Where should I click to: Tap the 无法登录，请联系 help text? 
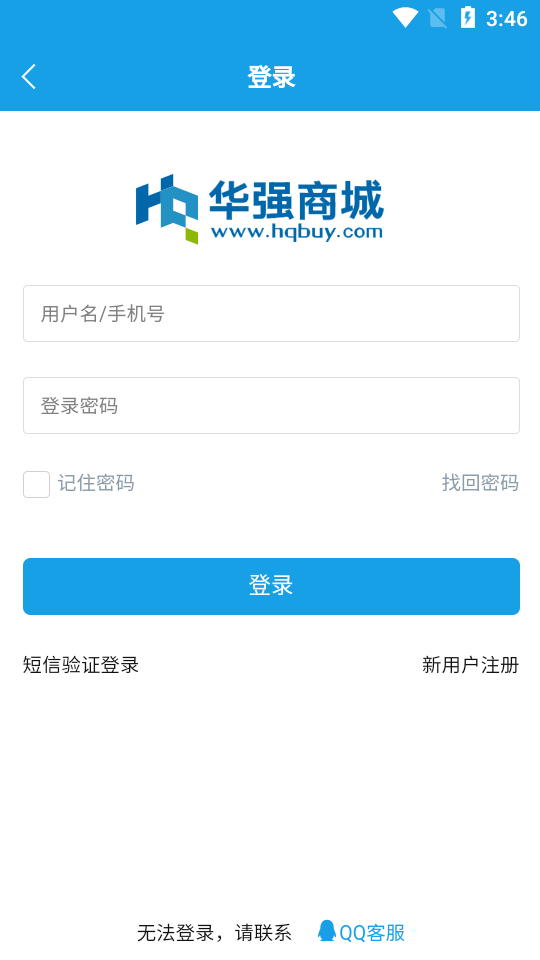214,933
